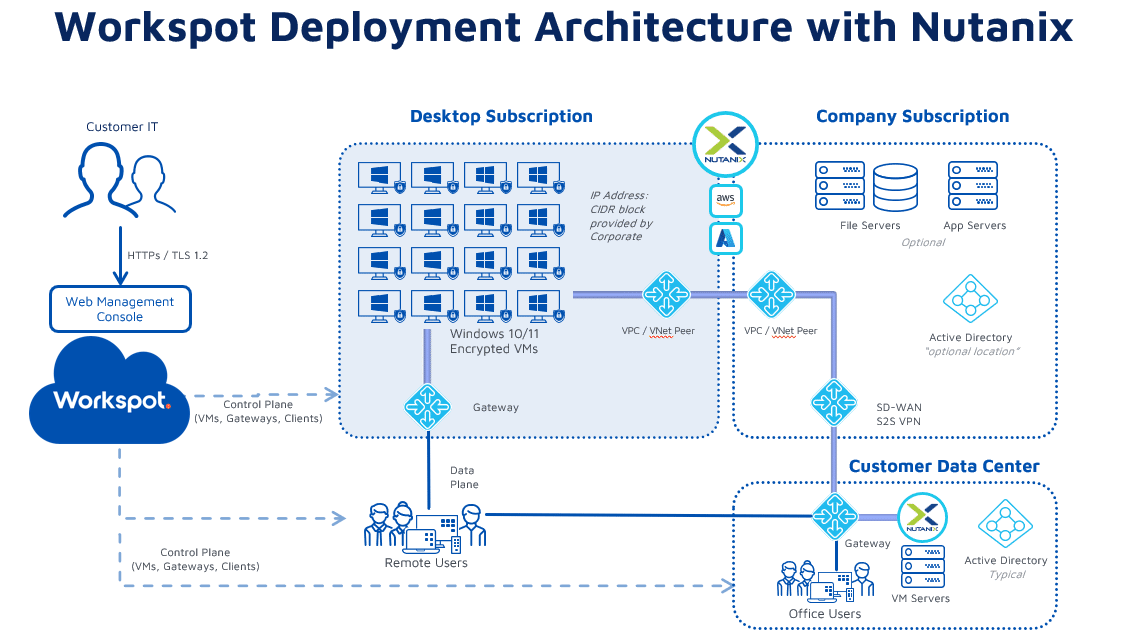
Task: Click the File Servers stack icon
Action: (840, 186)
